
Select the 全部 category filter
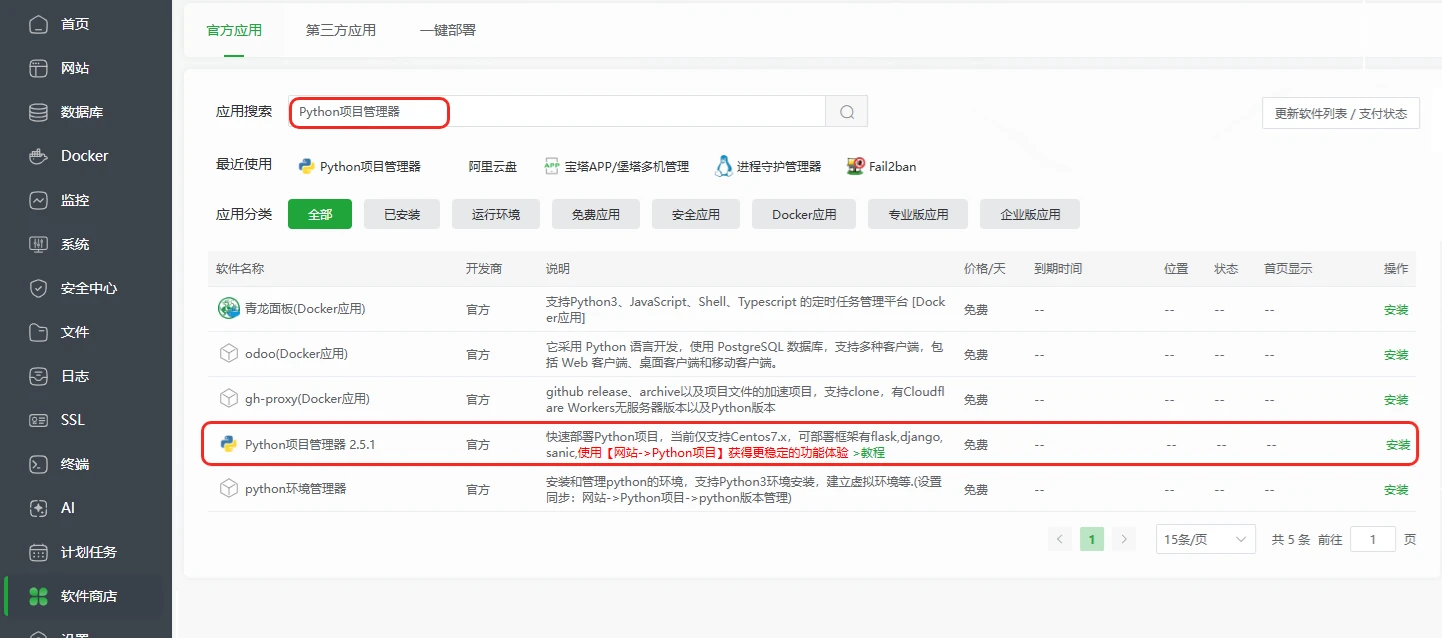320,214
